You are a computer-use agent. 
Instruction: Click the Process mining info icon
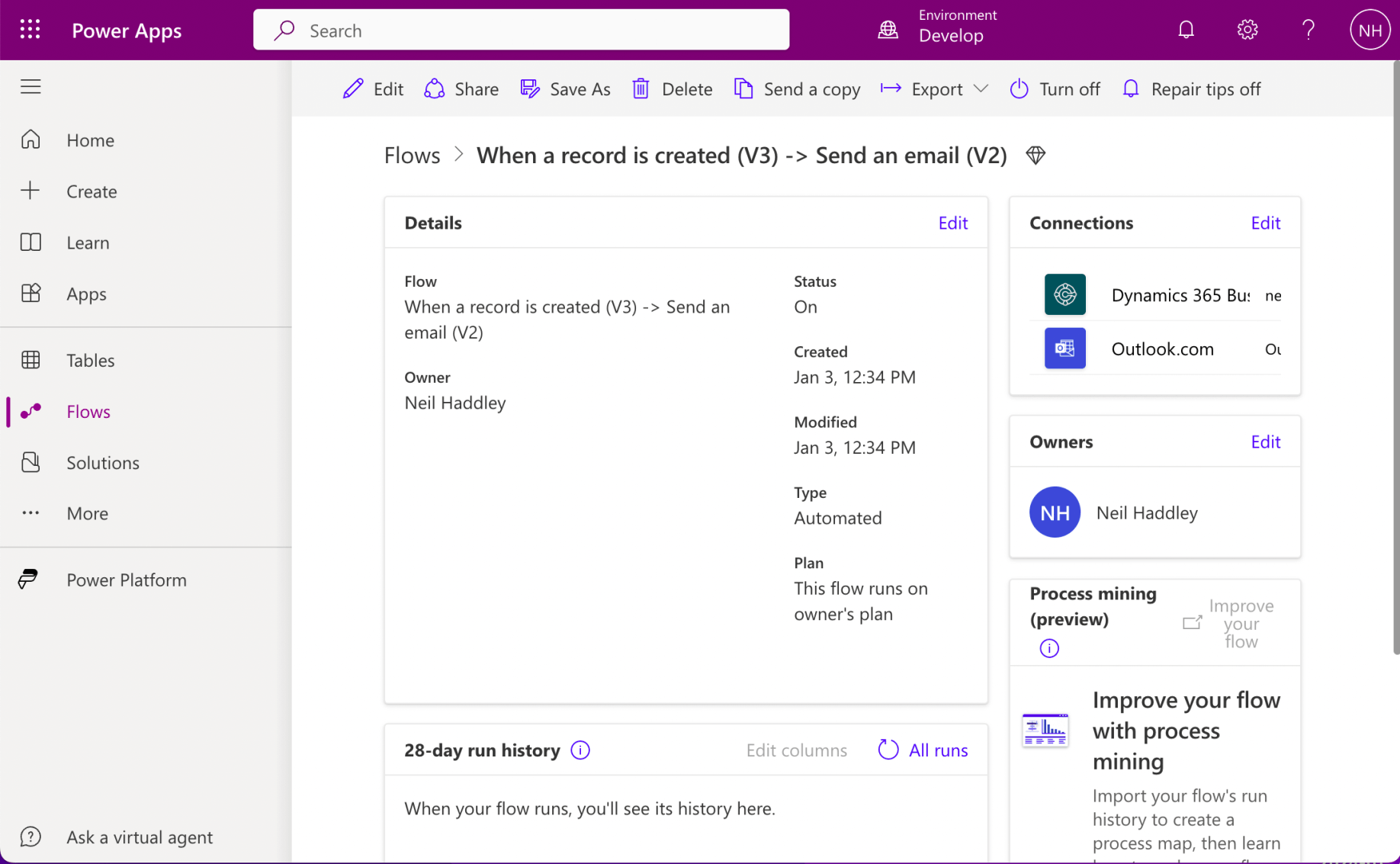coord(1049,648)
